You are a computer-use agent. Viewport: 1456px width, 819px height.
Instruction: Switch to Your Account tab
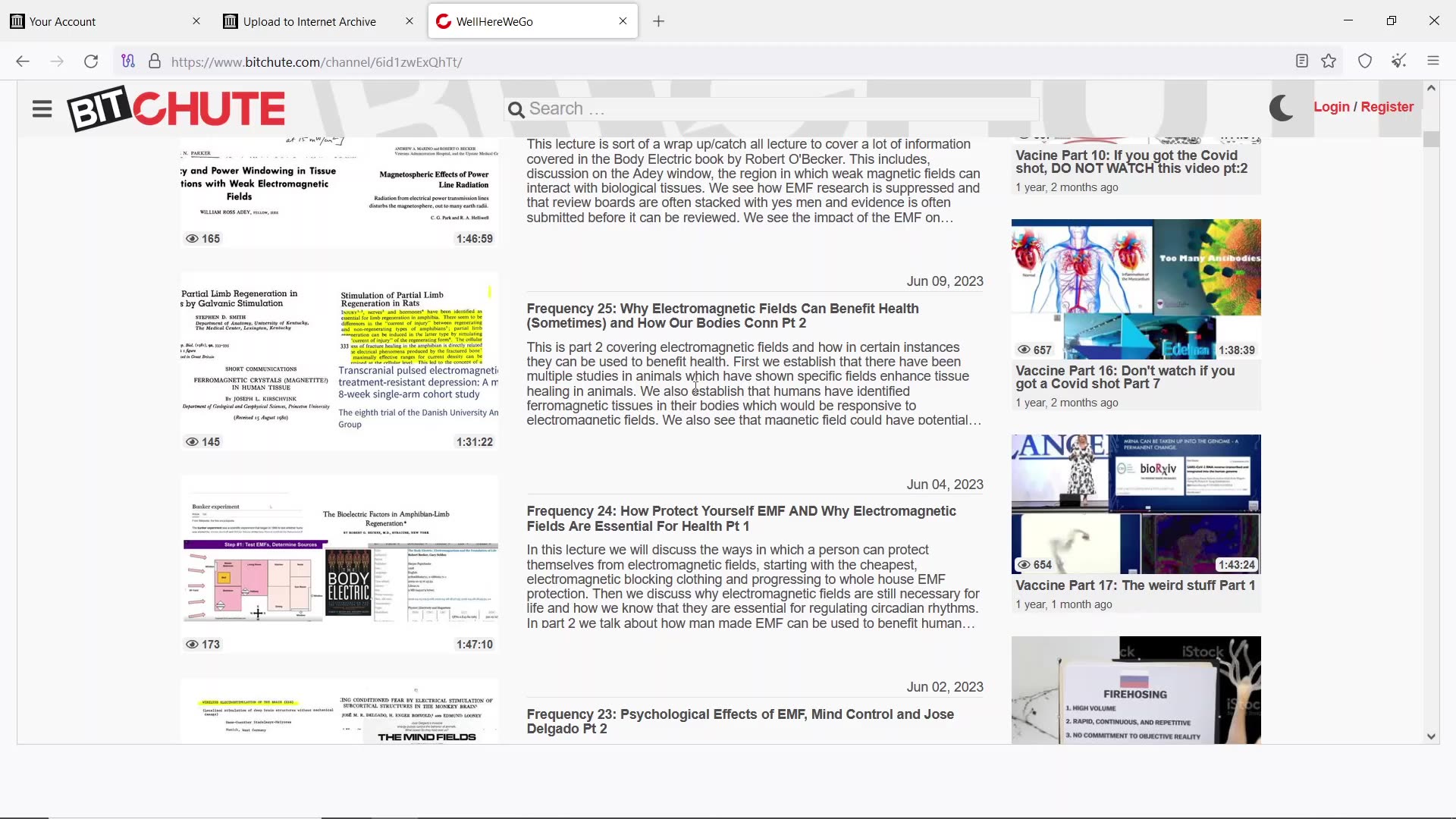tap(62, 21)
